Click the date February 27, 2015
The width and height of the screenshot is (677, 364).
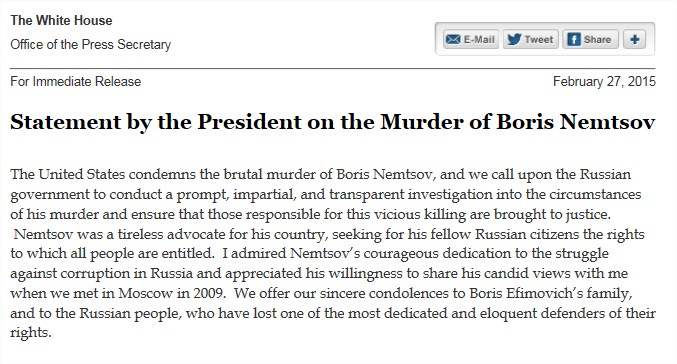point(604,82)
